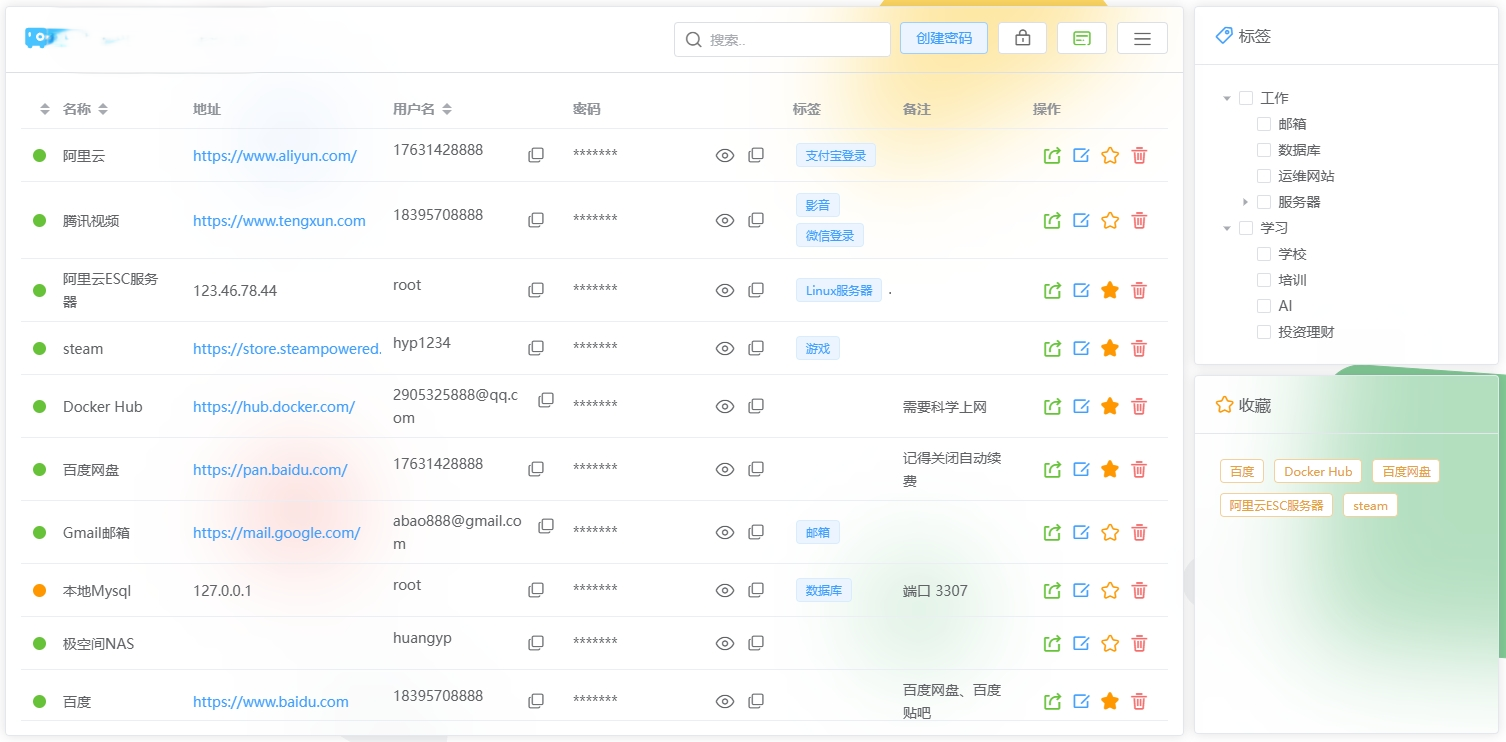
Task: Check the 邮箱 tag checkbox
Action: coord(1264,123)
